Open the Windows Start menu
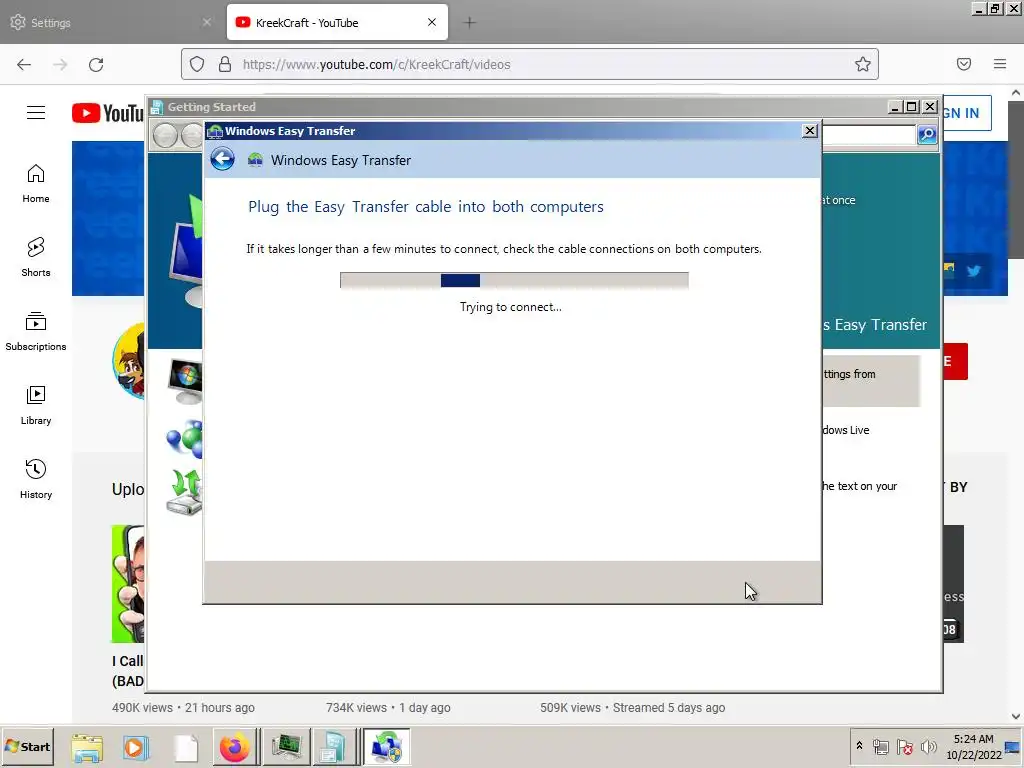 [x=27, y=746]
